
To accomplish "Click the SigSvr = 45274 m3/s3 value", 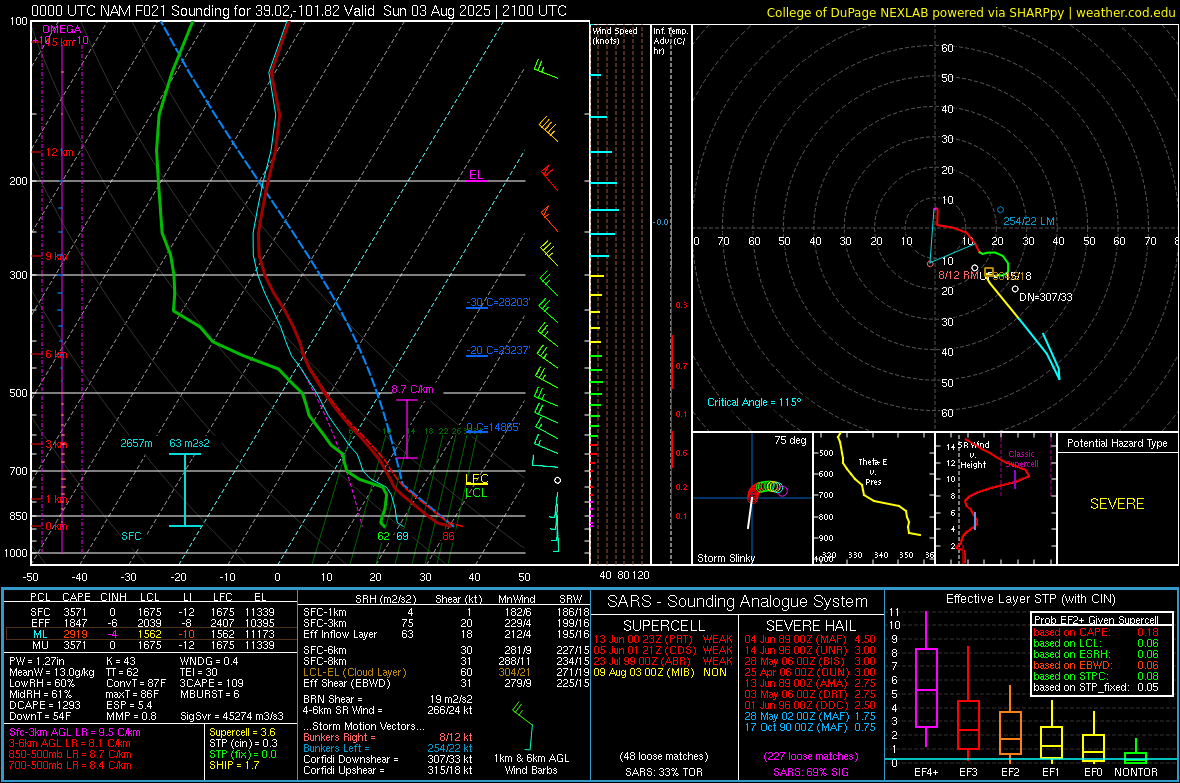I will [x=232, y=716].
